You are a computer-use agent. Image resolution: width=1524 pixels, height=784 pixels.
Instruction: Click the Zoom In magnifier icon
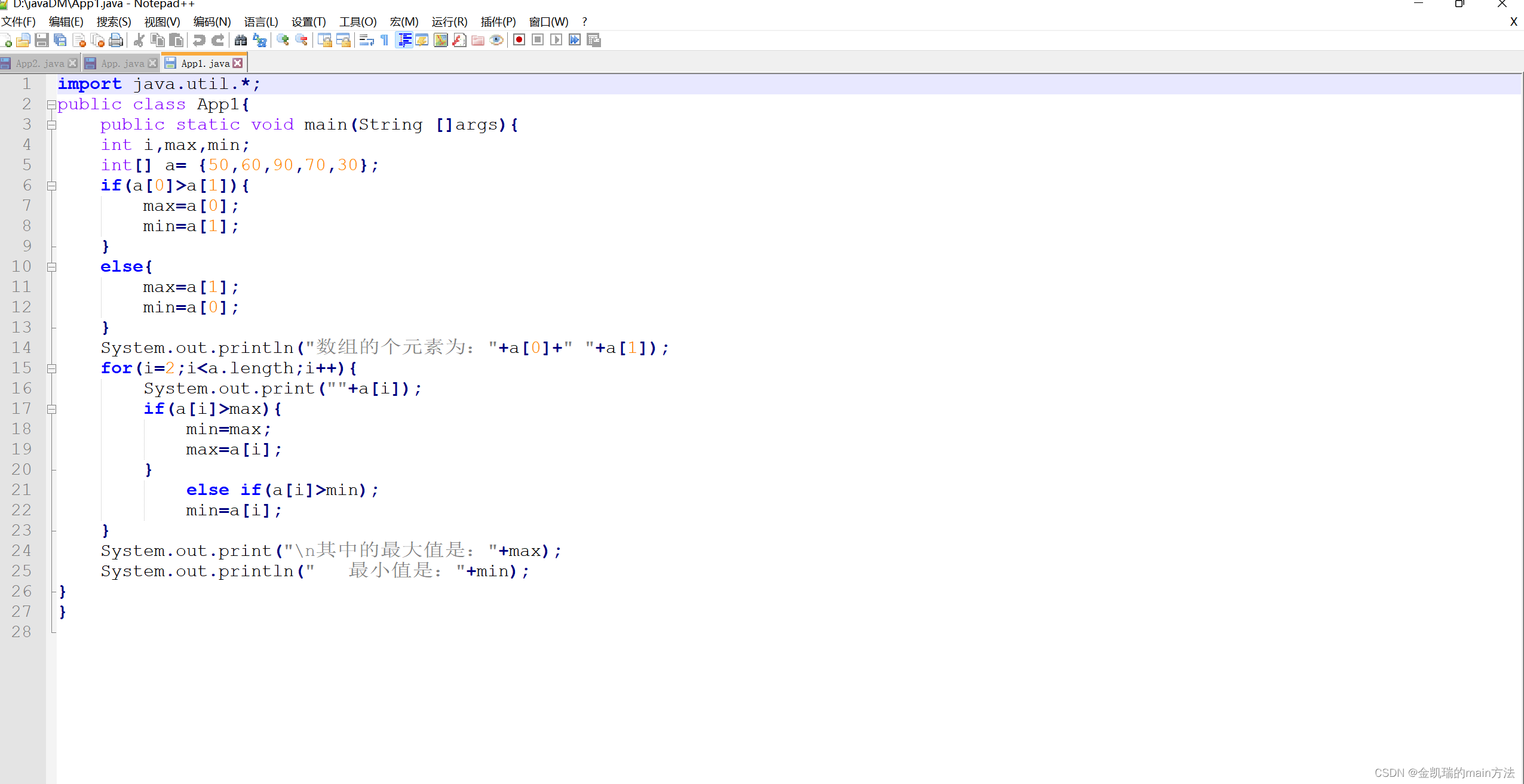tap(283, 40)
